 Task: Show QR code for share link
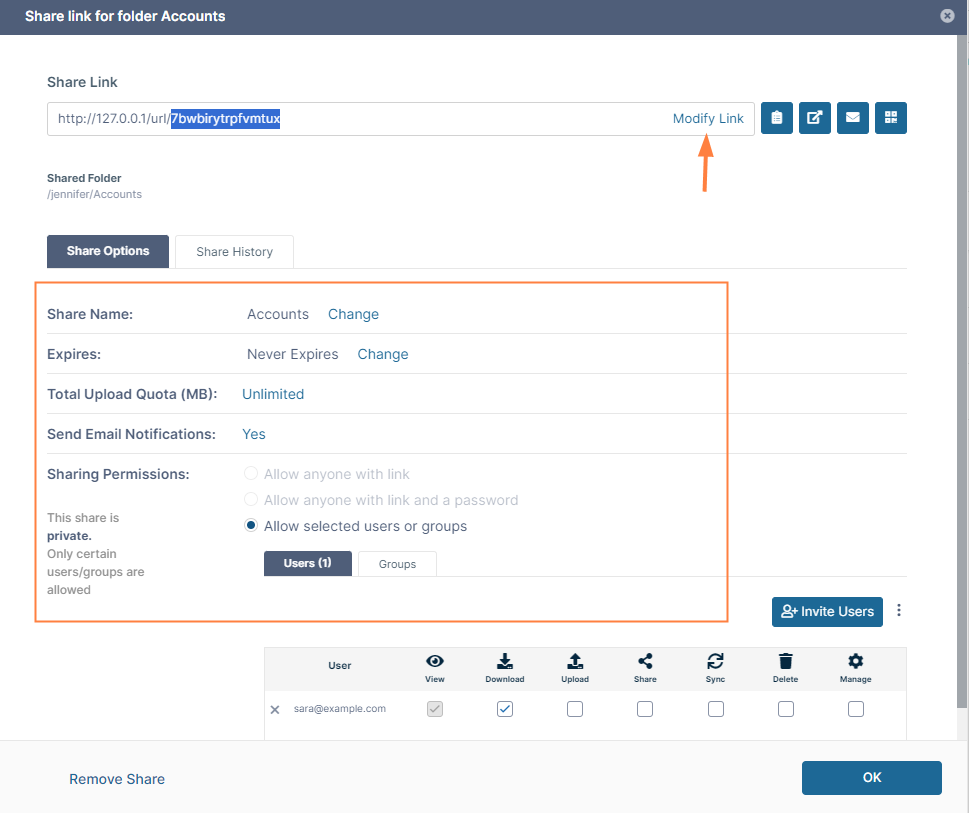click(x=891, y=118)
